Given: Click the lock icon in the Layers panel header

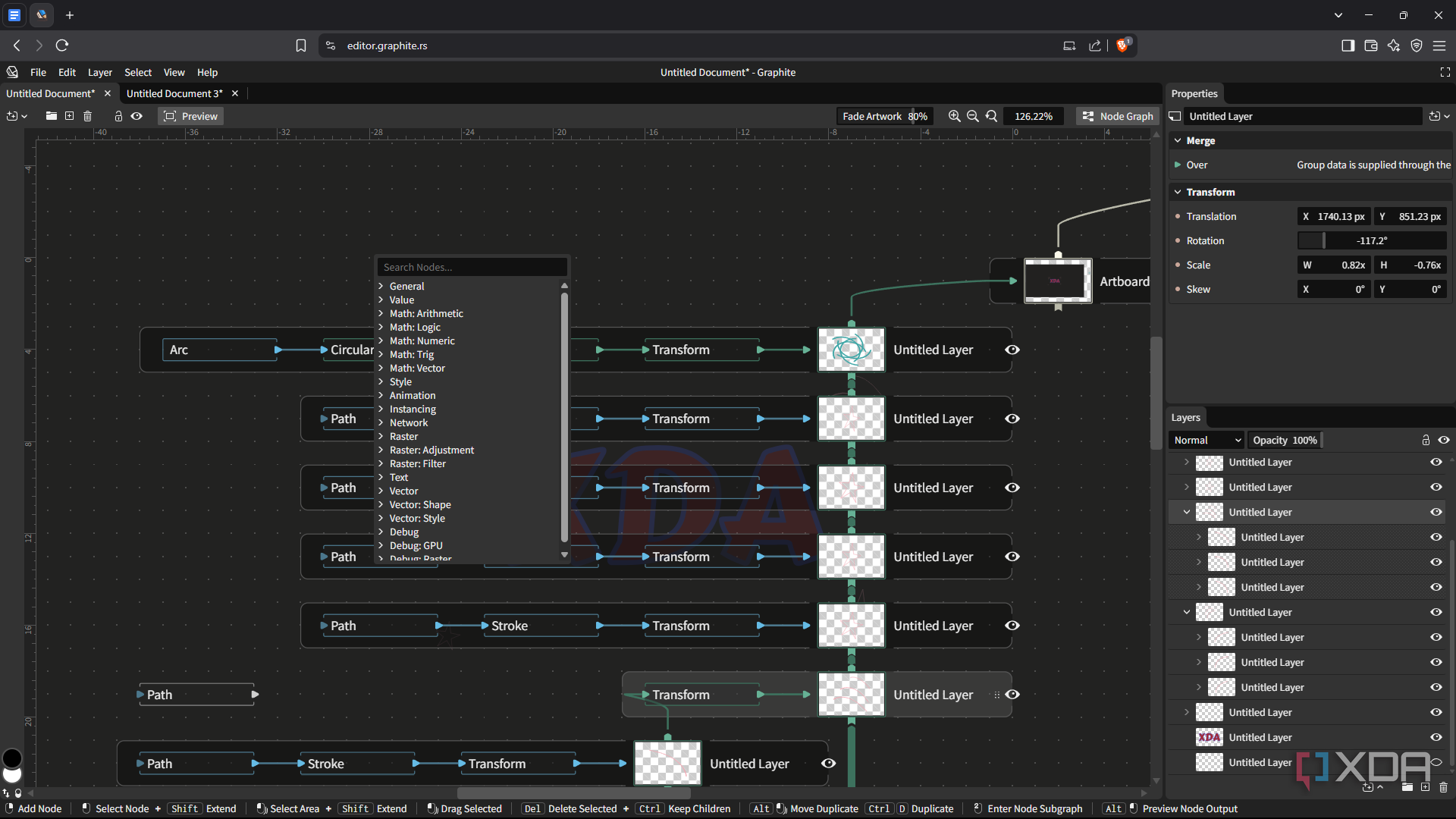Looking at the screenshot, I should click(1426, 440).
